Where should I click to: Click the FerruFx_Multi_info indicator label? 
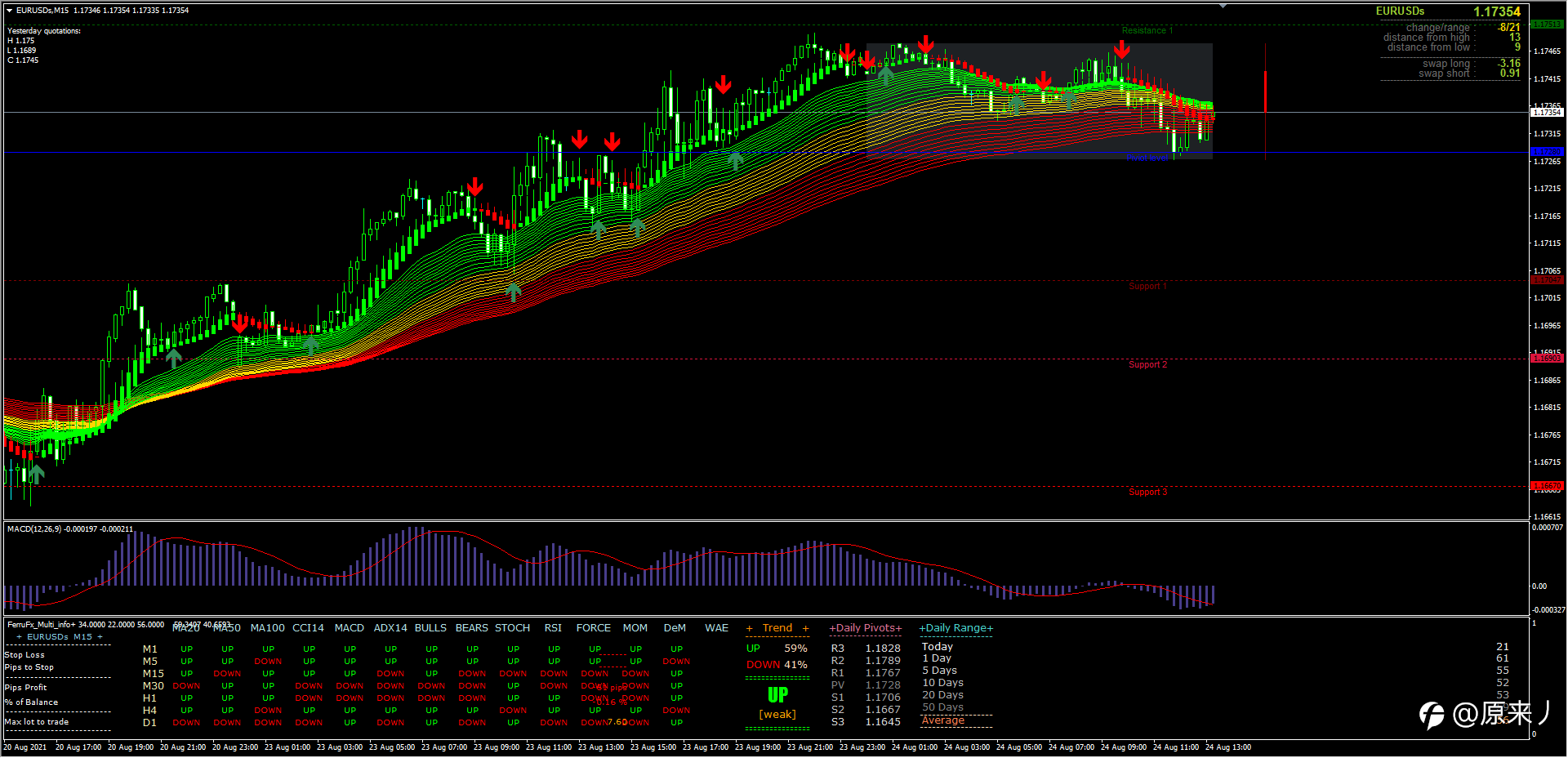[x=41, y=625]
